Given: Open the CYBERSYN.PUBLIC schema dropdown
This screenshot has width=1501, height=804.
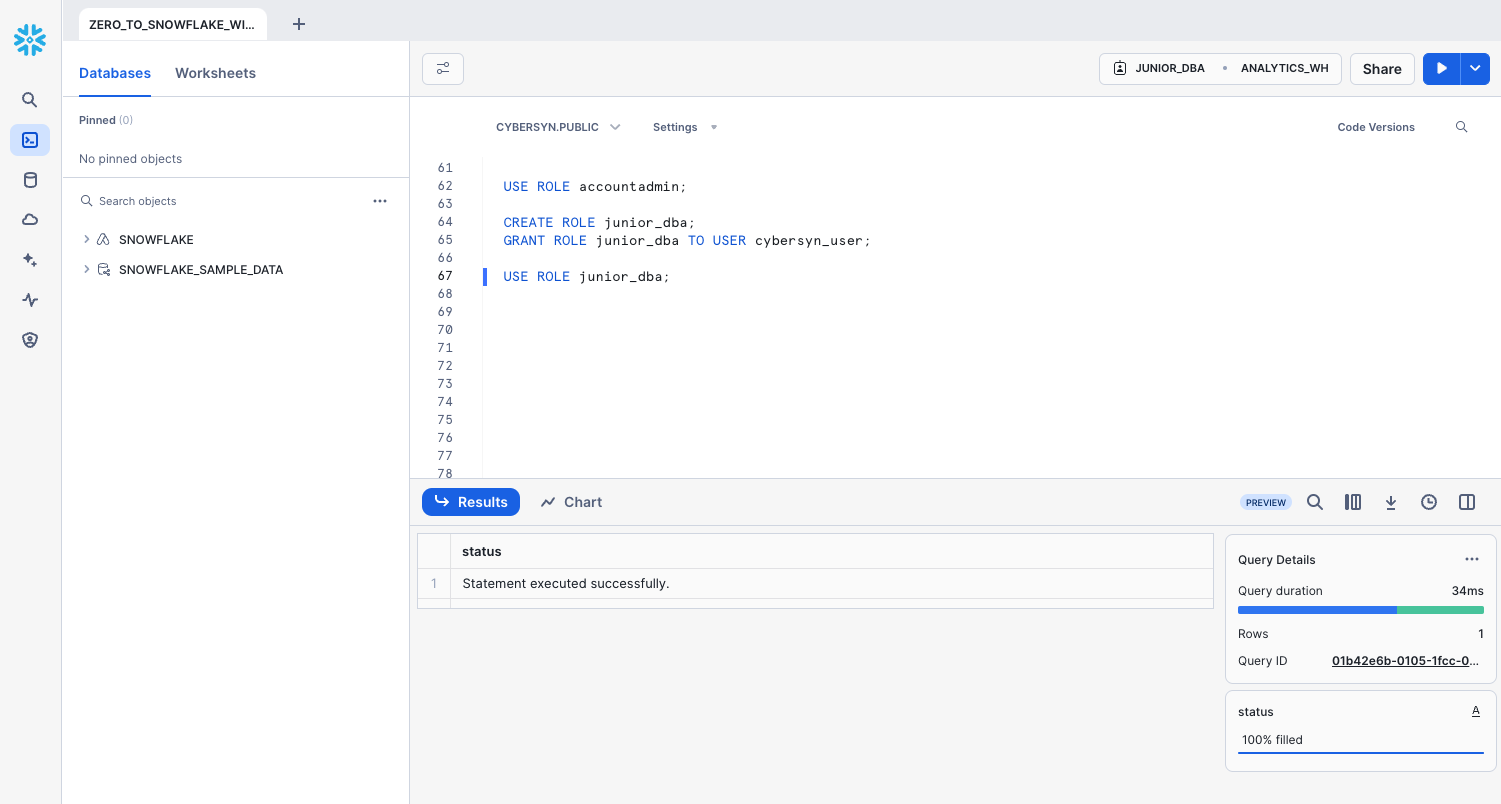Looking at the screenshot, I should click(x=558, y=127).
